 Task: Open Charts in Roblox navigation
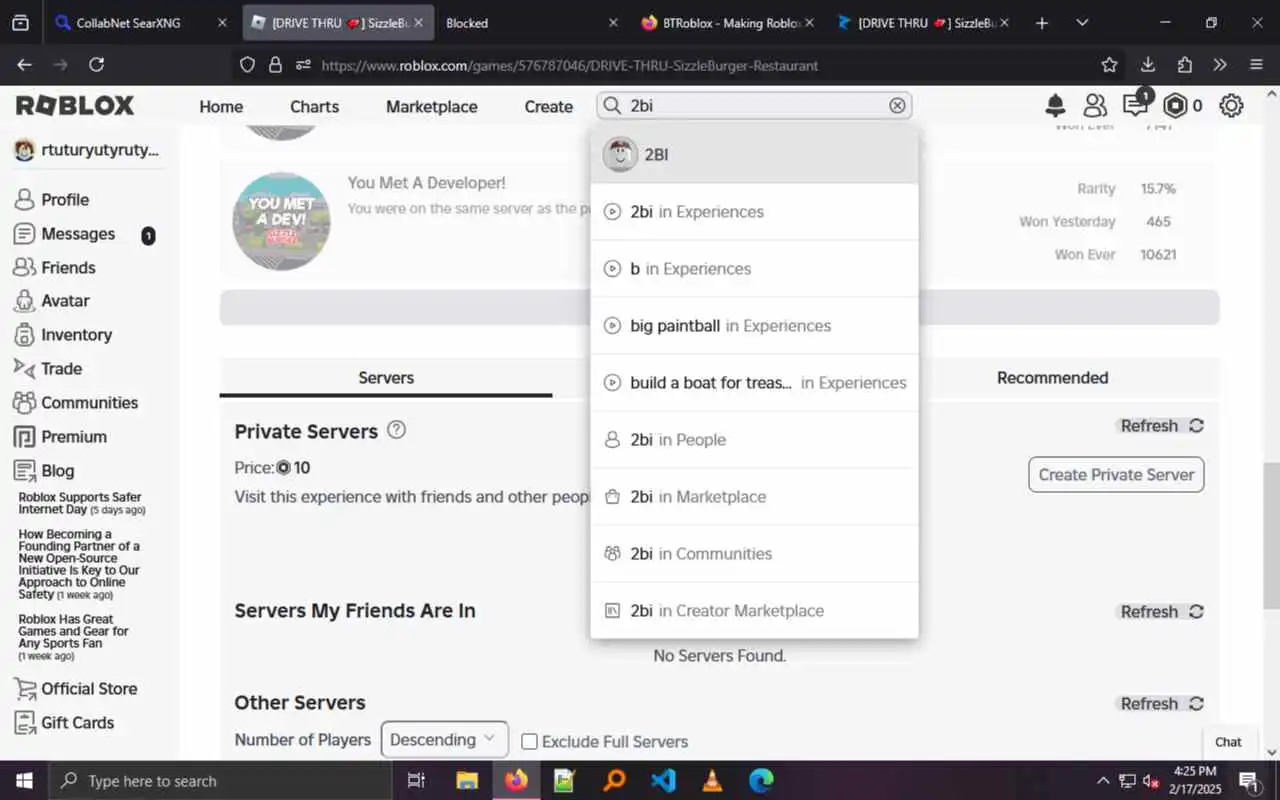pyautogui.click(x=314, y=107)
